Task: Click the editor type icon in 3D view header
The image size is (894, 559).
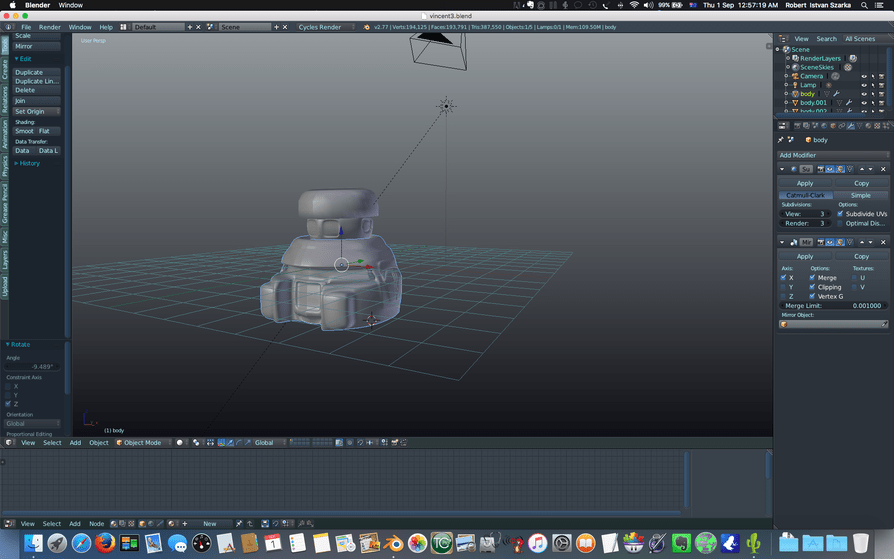Action: 11,442
